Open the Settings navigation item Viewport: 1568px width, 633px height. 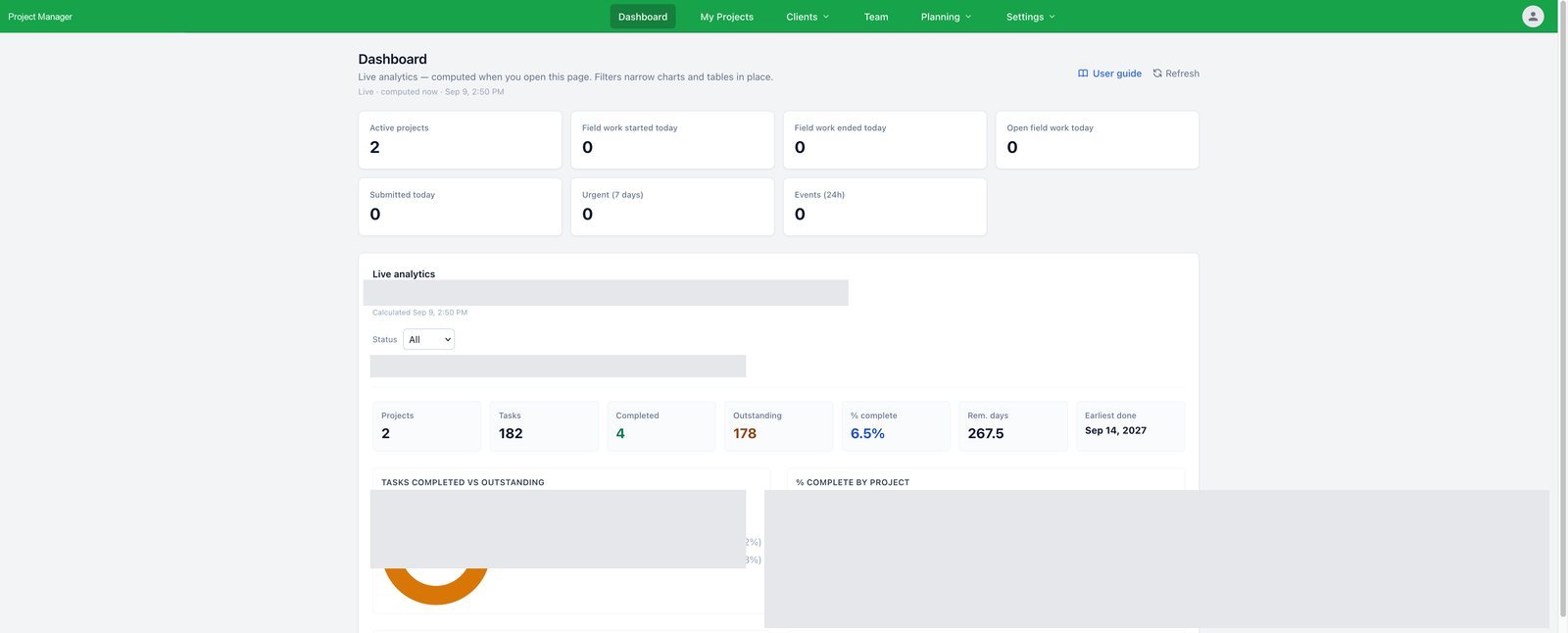[x=1031, y=17]
